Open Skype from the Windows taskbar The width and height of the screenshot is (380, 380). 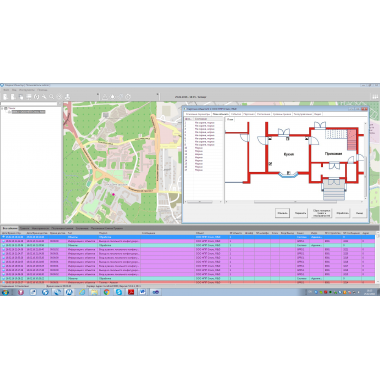119,292
